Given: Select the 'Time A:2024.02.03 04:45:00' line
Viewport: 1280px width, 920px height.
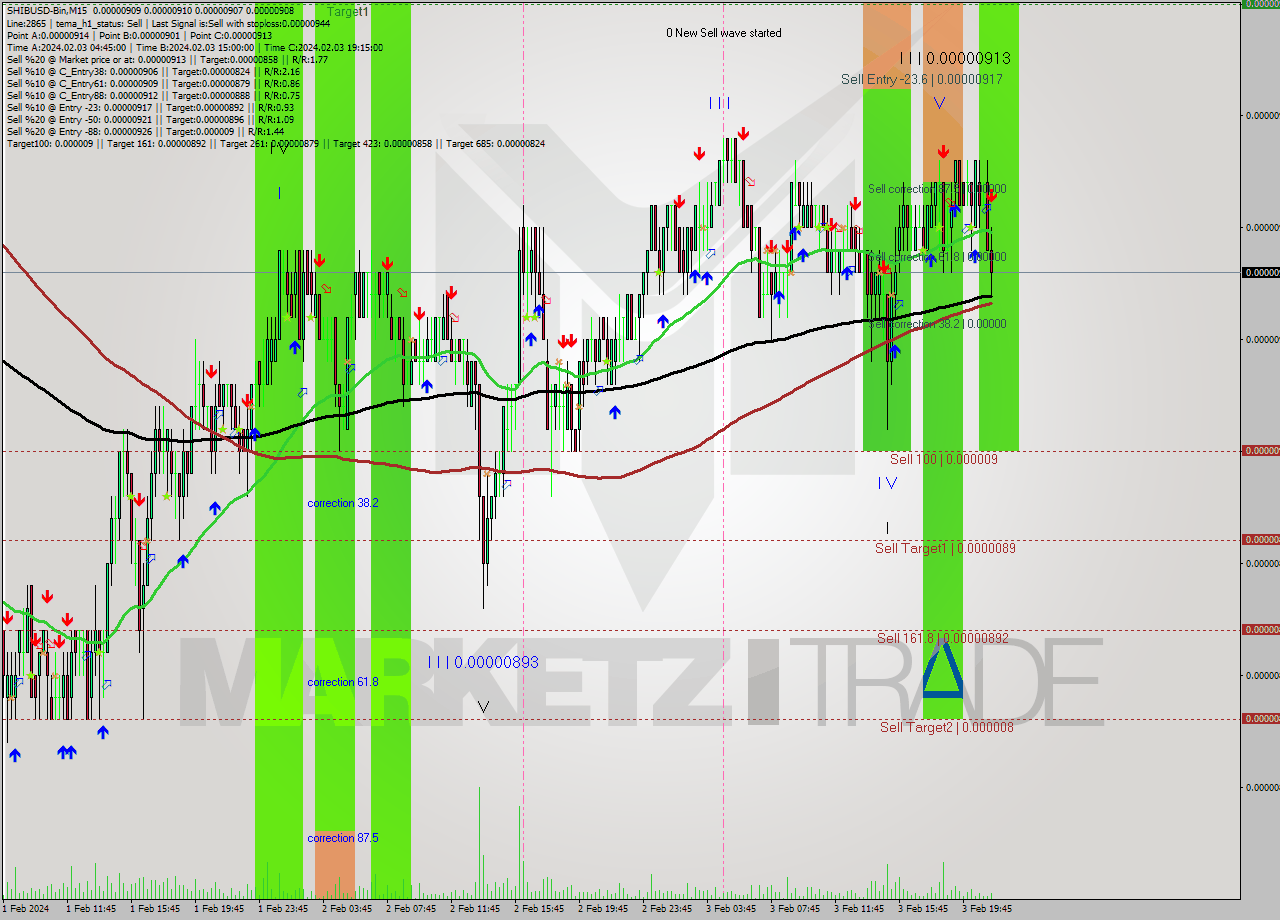Looking at the screenshot, I should tap(194, 47).
